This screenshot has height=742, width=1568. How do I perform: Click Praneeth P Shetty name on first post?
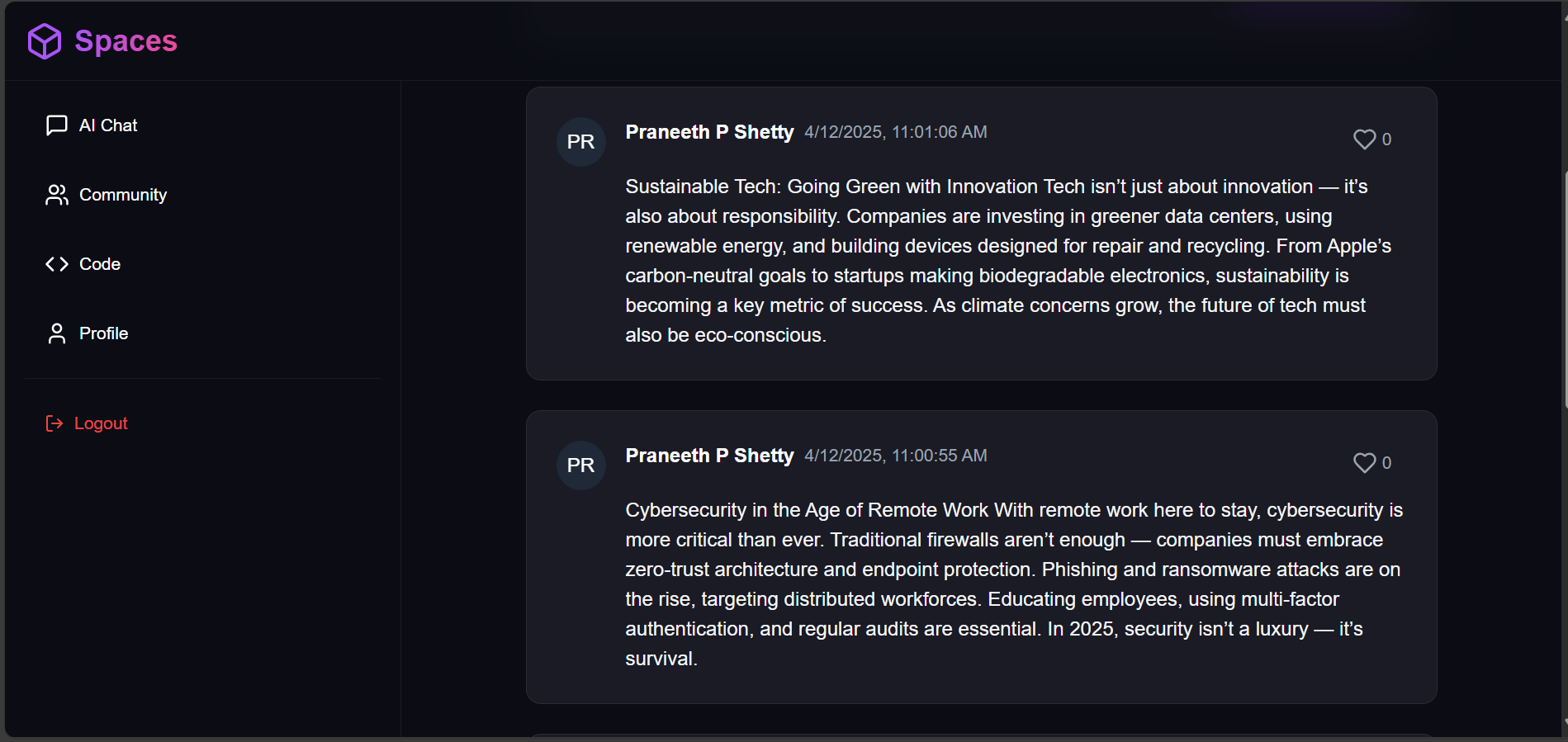(709, 132)
